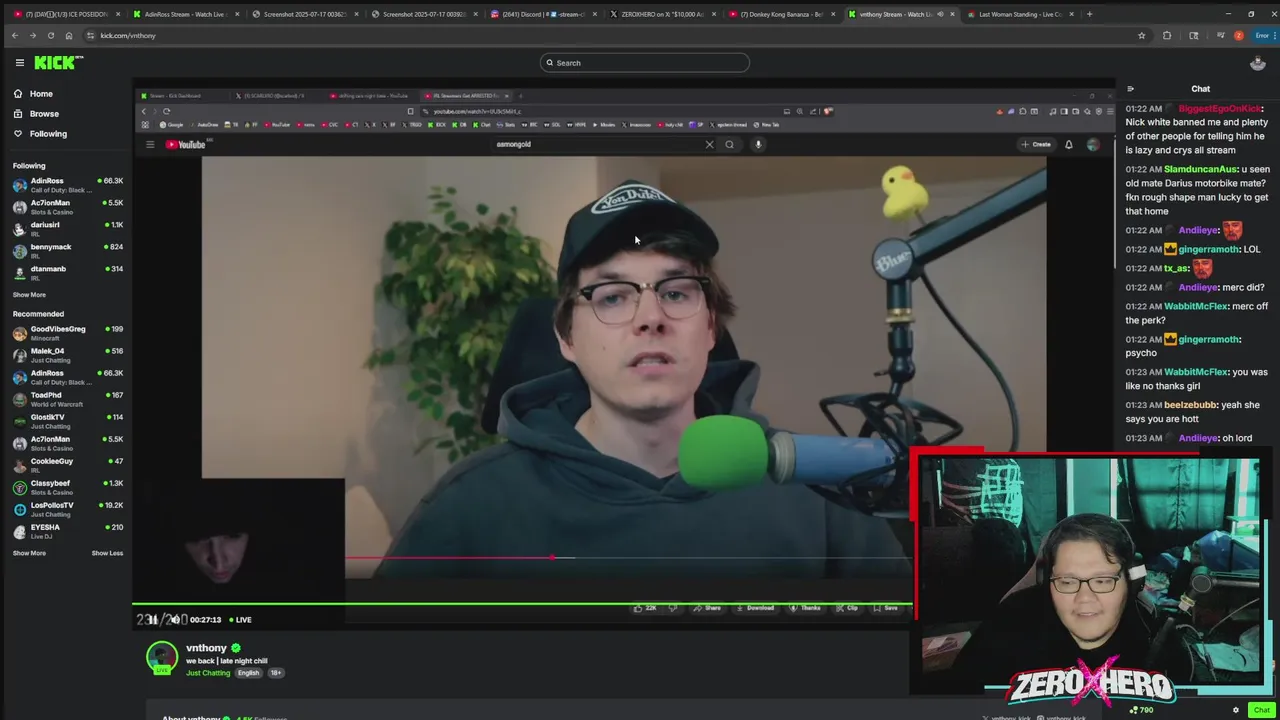Reload the kick.com page
The width and height of the screenshot is (1280, 720).
pyautogui.click(x=50, y=35)
